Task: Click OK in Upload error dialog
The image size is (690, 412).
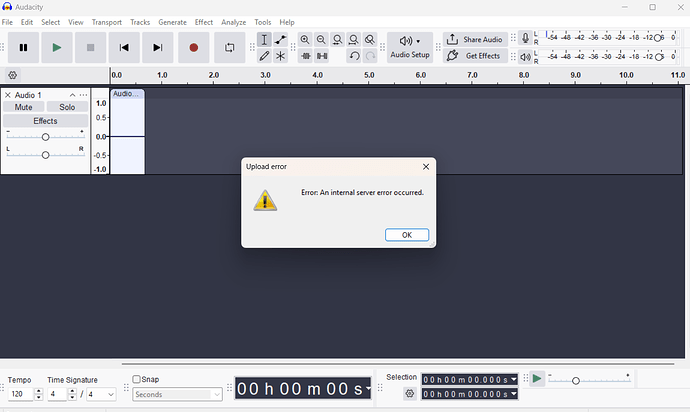Action: click(x=407, y=235)
